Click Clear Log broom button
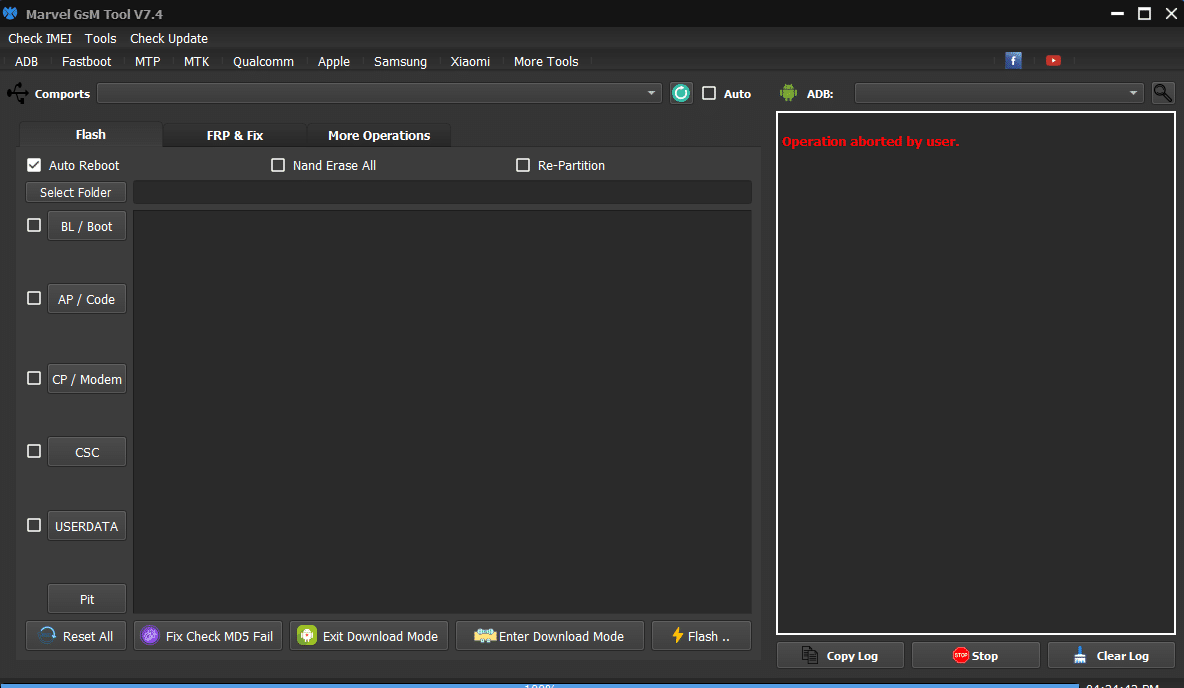Screen dimensions: 1184x688 [x=1111, y=656]
